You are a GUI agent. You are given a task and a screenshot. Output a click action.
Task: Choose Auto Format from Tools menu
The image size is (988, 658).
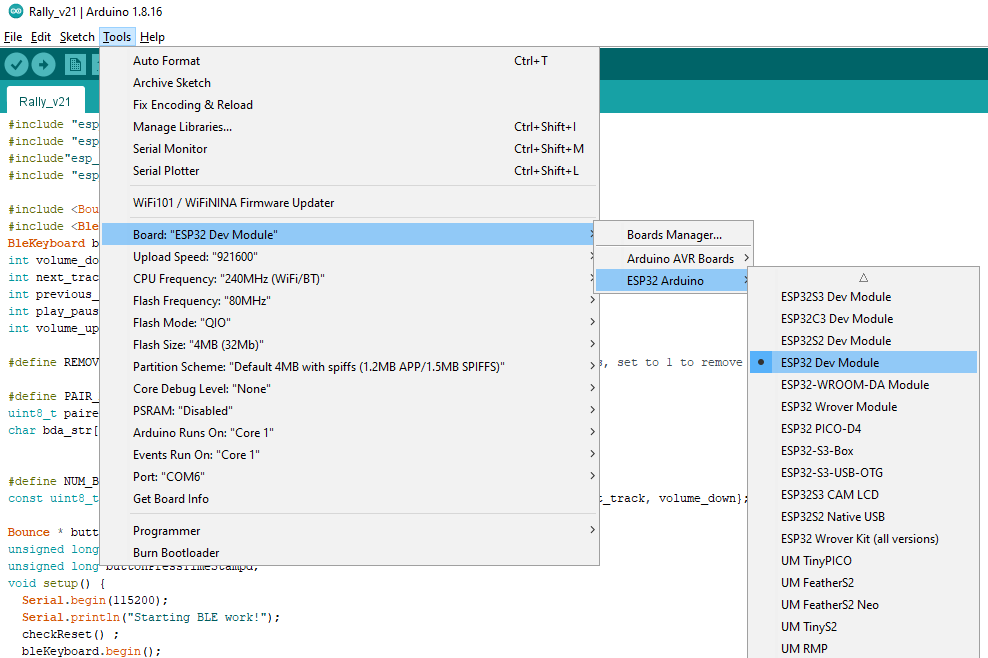click(x=350, y=61)
